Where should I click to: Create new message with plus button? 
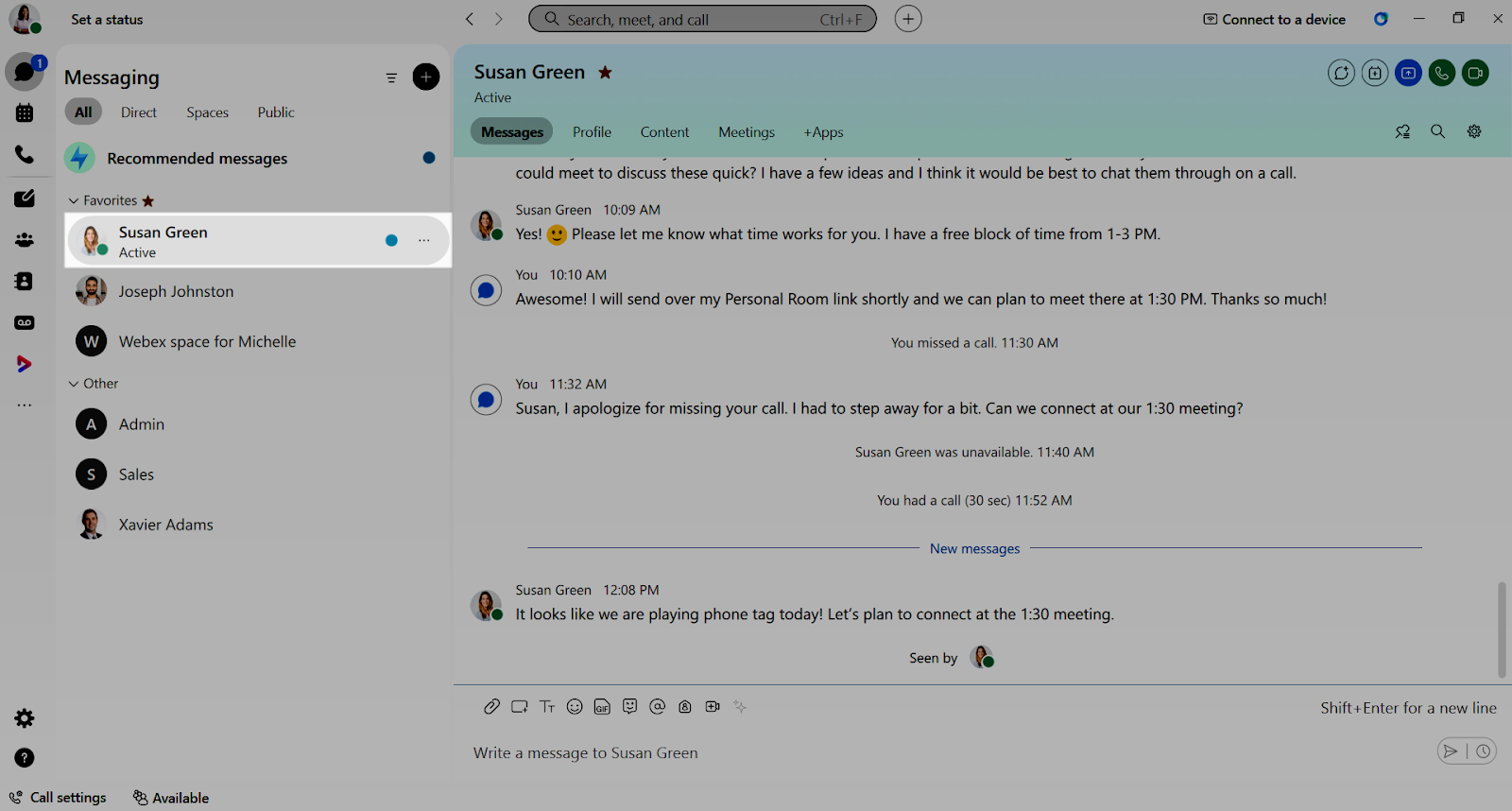point(426,77)
